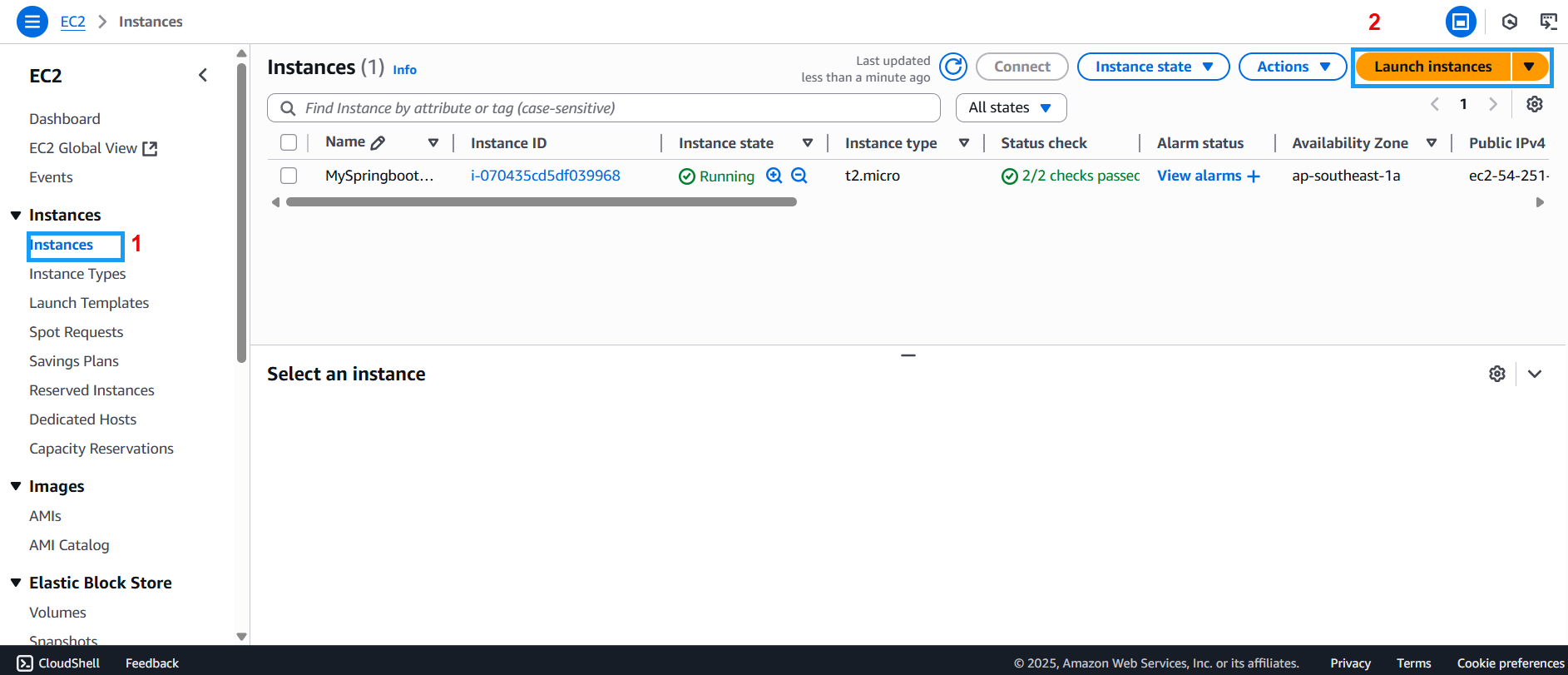The image size is (1568, 675).
Task: Open AMI Catalog in sidebar
Action: pos(69,545)
